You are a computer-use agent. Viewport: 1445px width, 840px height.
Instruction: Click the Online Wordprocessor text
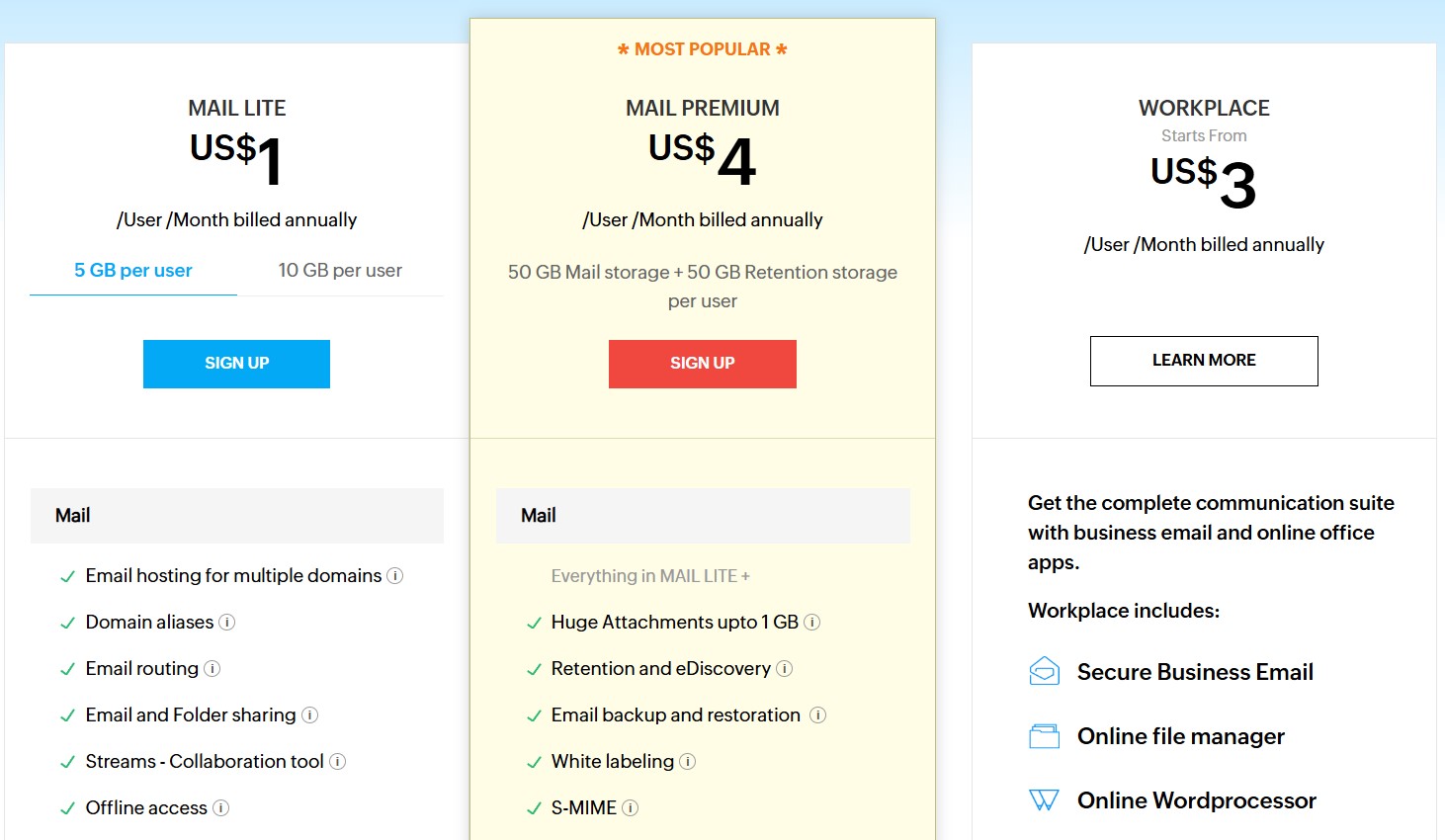(1197, 800)
